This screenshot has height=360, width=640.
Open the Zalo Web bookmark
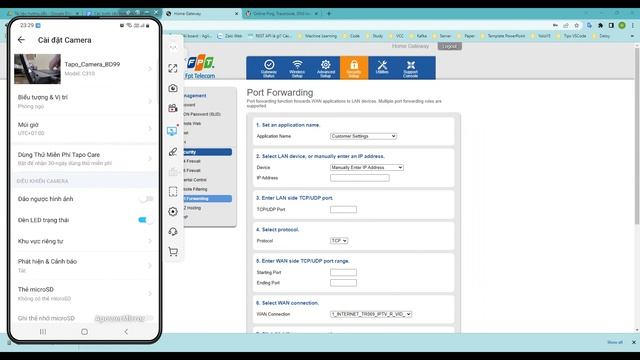coord(230,36)
